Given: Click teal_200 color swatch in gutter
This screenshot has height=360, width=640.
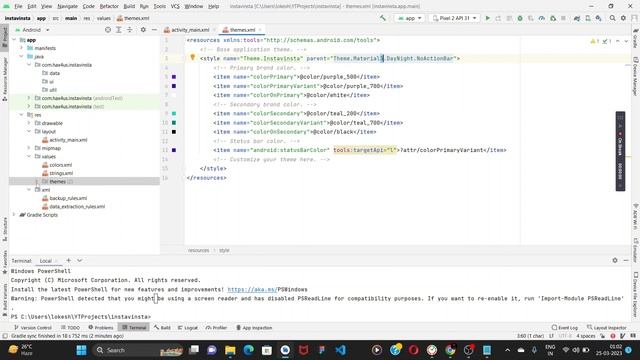Looking at the screenshot, I should (x=174, y=113).
